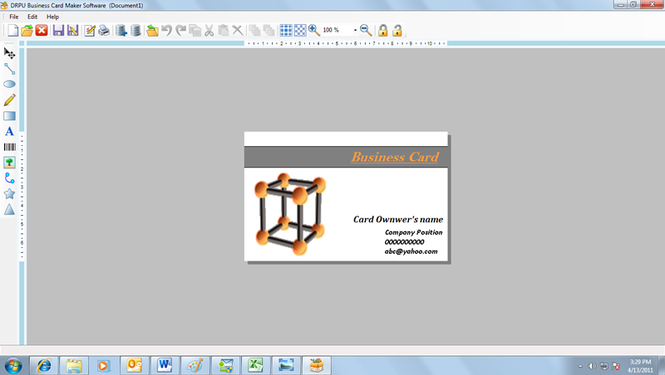Click the volume speaker tray icon

592,366
